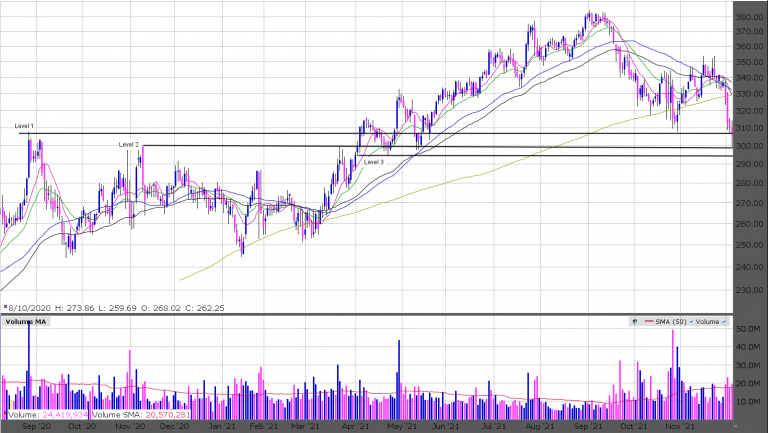Close the Volume value readout marker
Viewport: 768px width, 433px height.
click(x=4, y=412)
